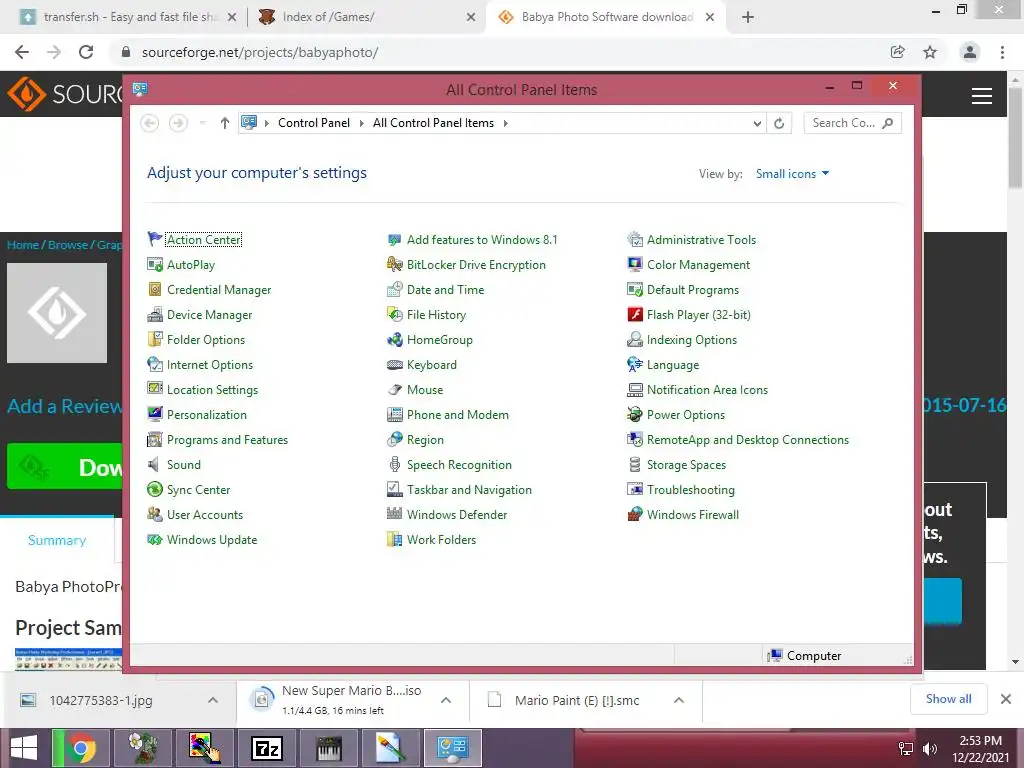Open a new Chrome tab
Screen dimensions: 1024x768
coord(748,17)
